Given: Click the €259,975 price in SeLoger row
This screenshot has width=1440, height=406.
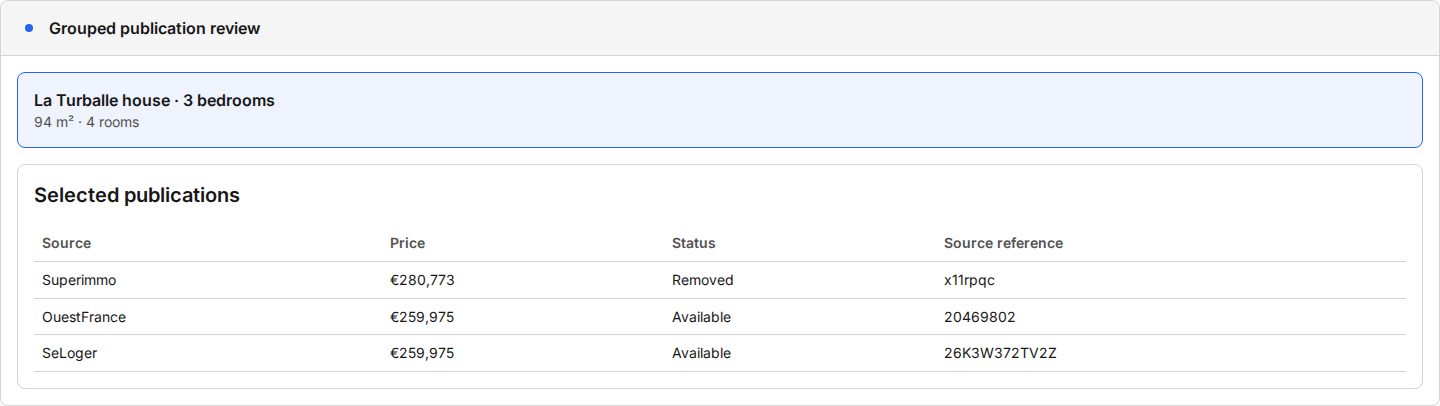Looking at the screenshot, I should point(422,353).
